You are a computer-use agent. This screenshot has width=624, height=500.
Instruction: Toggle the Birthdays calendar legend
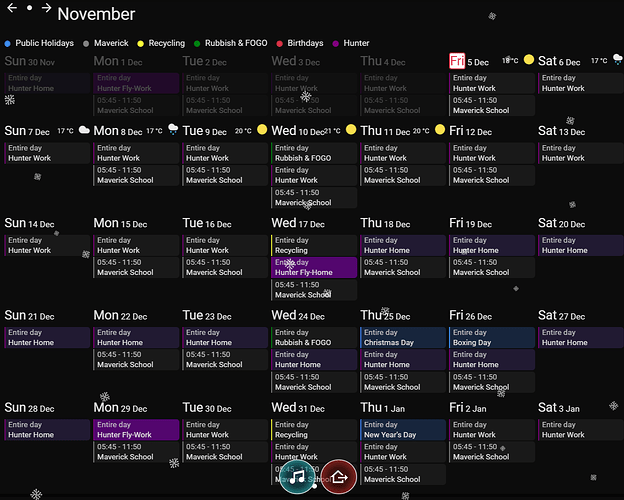pos(300,43)
